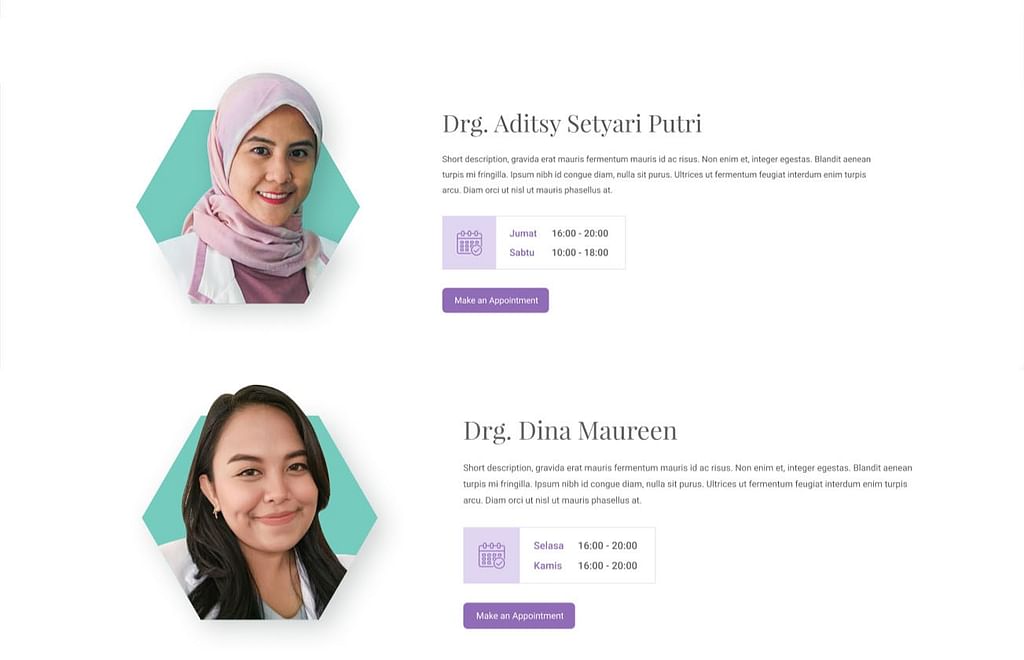Select the Selasa day label

click(548, 546)
